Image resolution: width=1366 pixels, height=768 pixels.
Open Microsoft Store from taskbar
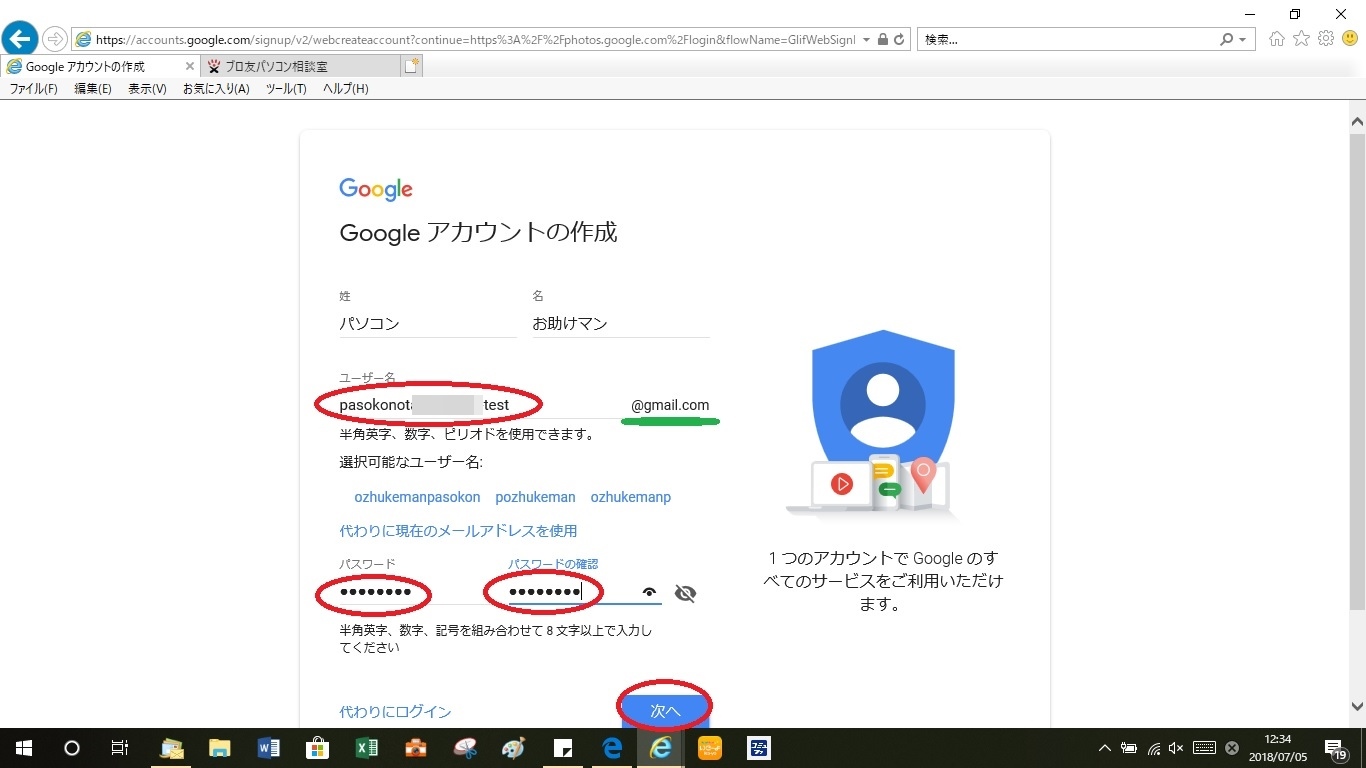(318, 748)
